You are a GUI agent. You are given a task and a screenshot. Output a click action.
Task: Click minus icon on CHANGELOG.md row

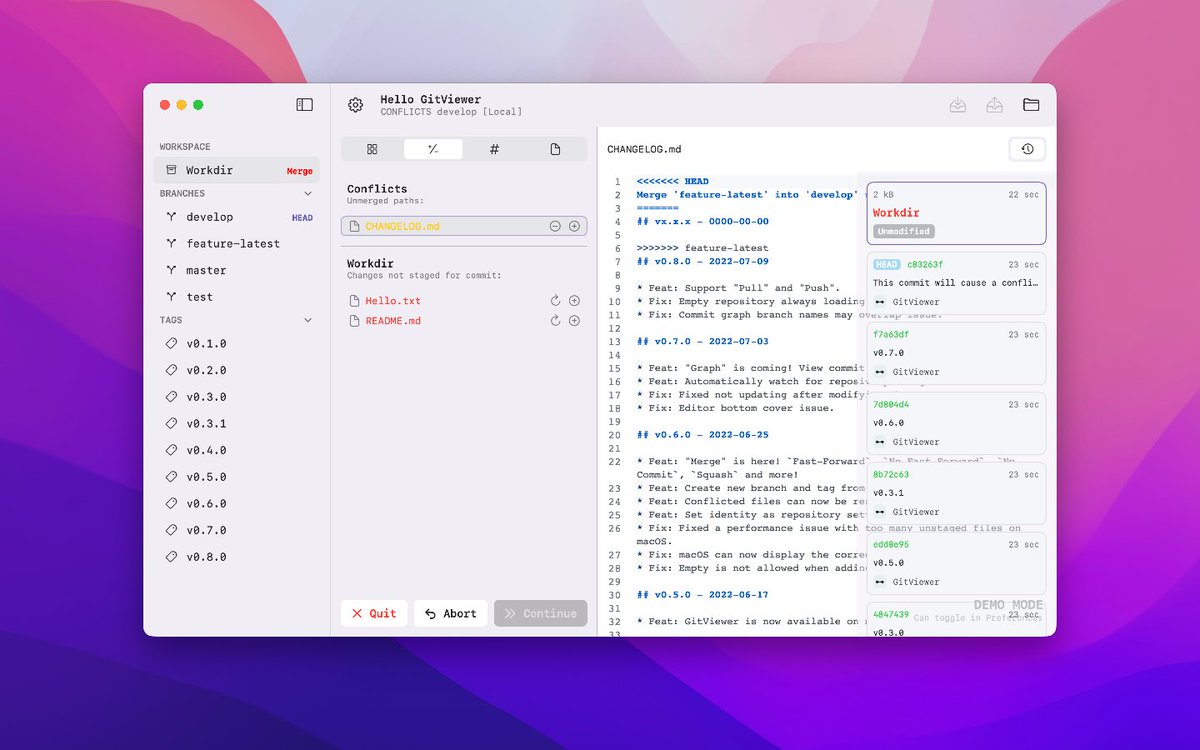[x=555, y=226]
